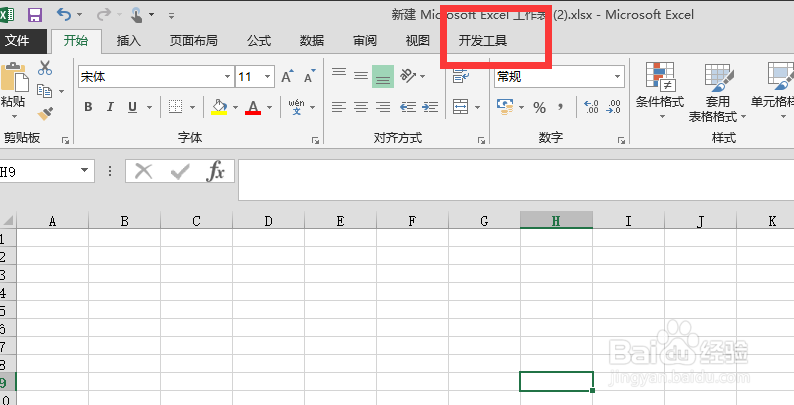Open the font size box showing 11

[x=255, y=77]
